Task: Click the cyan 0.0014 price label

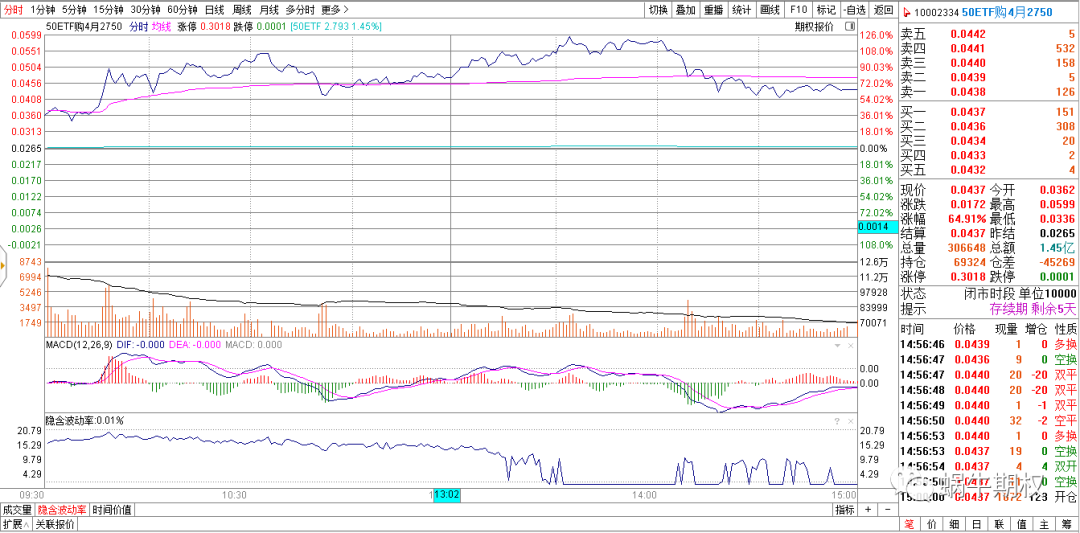Action: (878, 227)
